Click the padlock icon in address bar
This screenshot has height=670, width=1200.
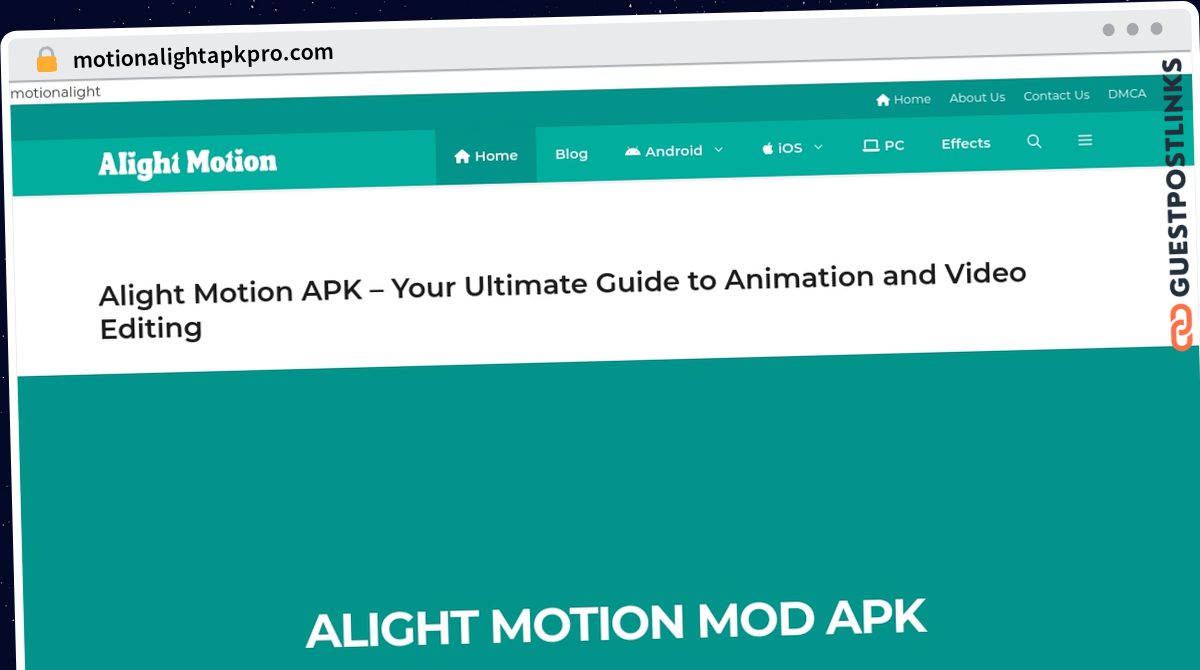pyautogui.click(x=47, y=60)
